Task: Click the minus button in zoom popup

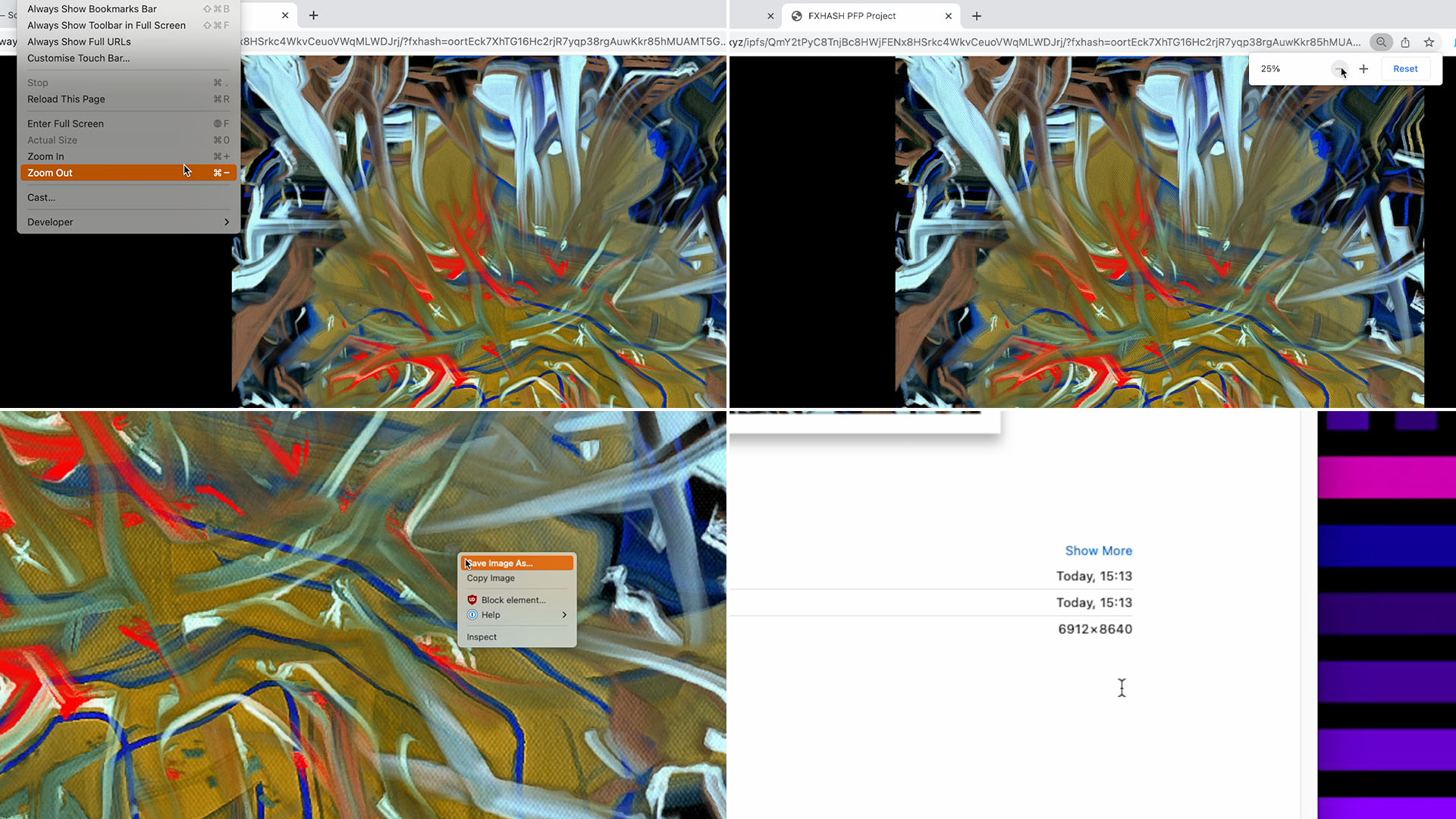Action: click(x=1338, y=69)
